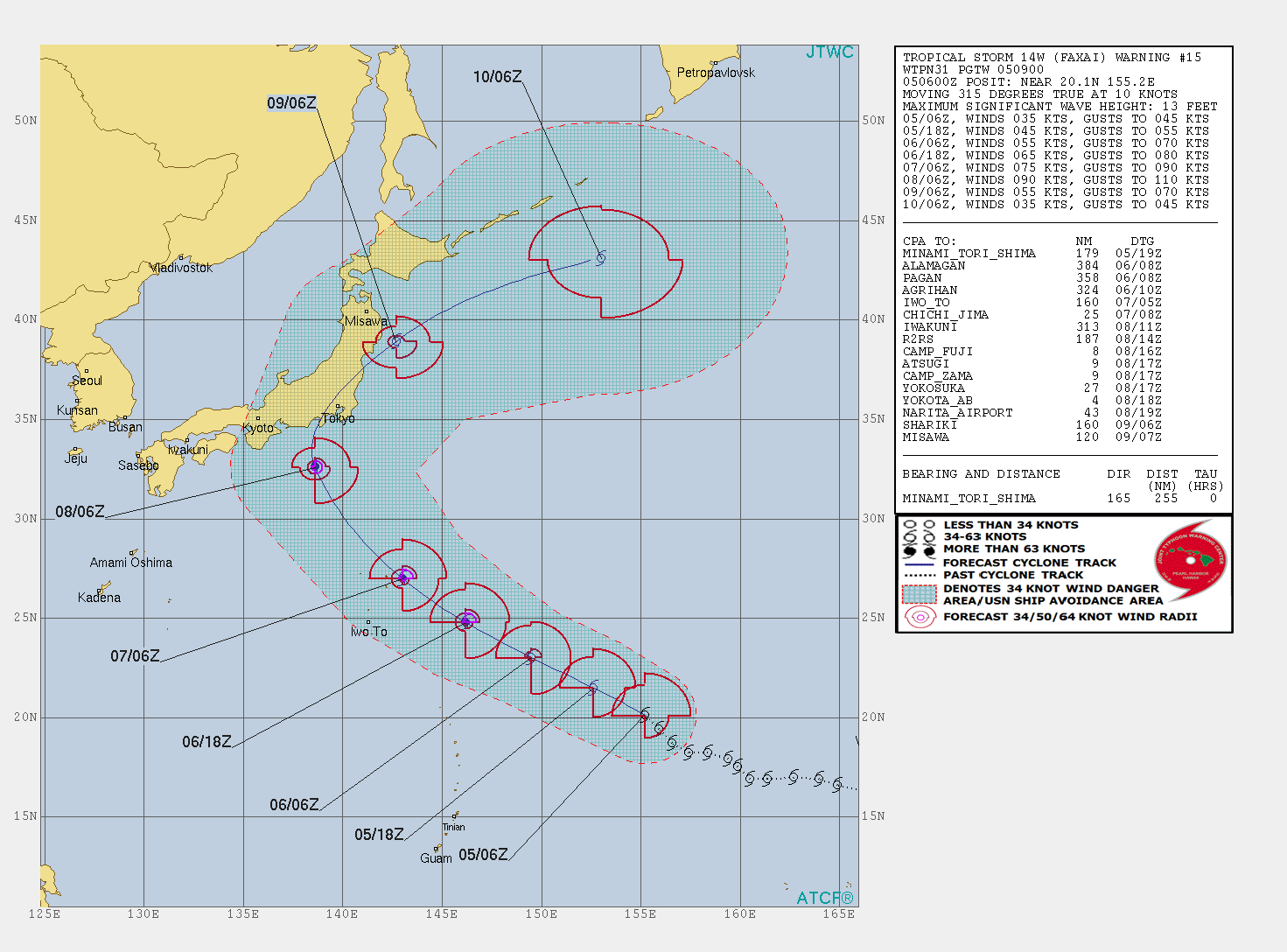Click the 05/06Z map callout label
This screenshot has height=952, width=1287.
coord(483,855)
